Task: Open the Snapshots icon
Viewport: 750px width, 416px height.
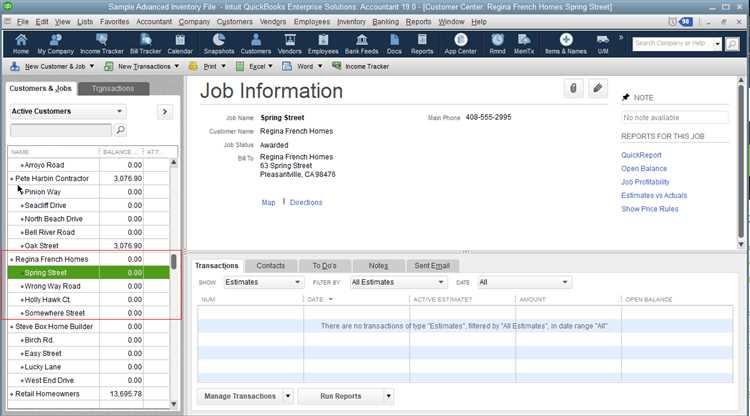Action: [219, 44]
